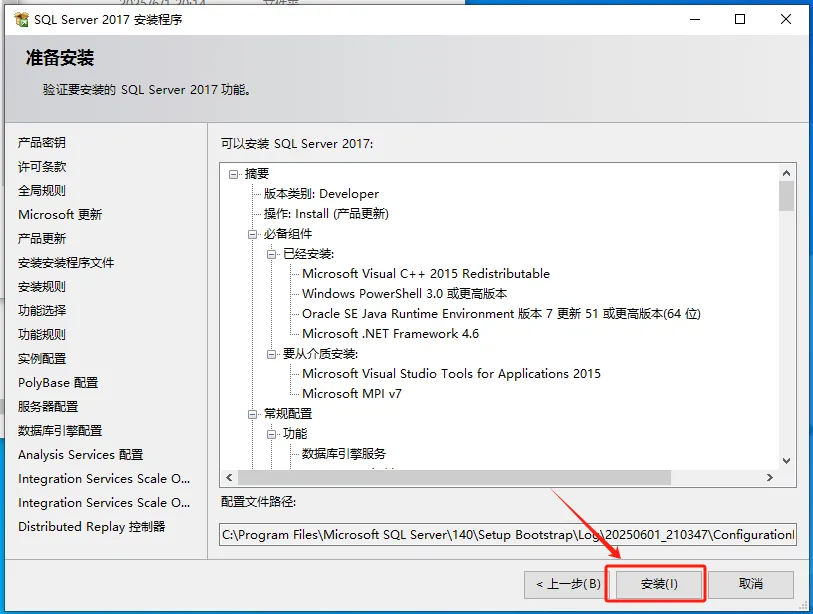Select the 实例配置 sidebar step
This screenshot has height=614, width=813.
[x=42, y=358]
